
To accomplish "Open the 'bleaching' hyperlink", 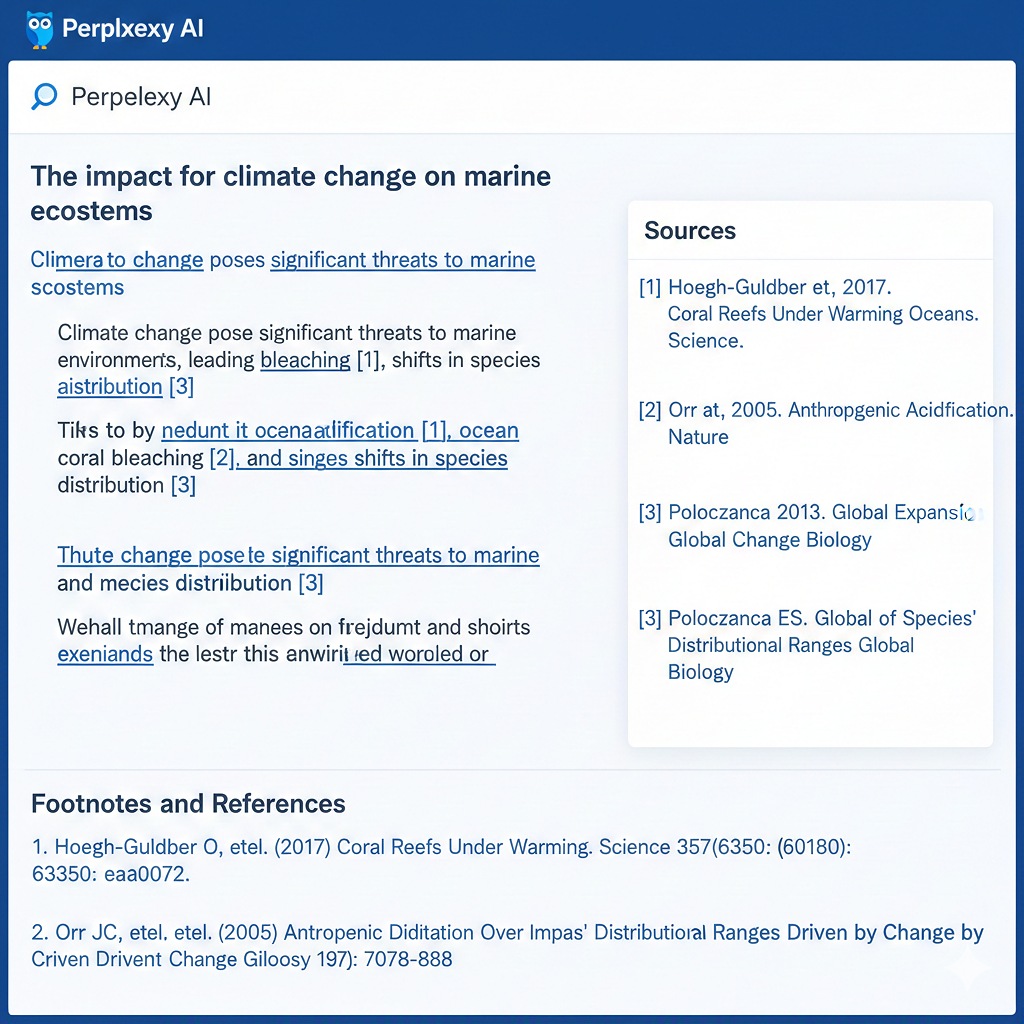I will coord(305,360).
